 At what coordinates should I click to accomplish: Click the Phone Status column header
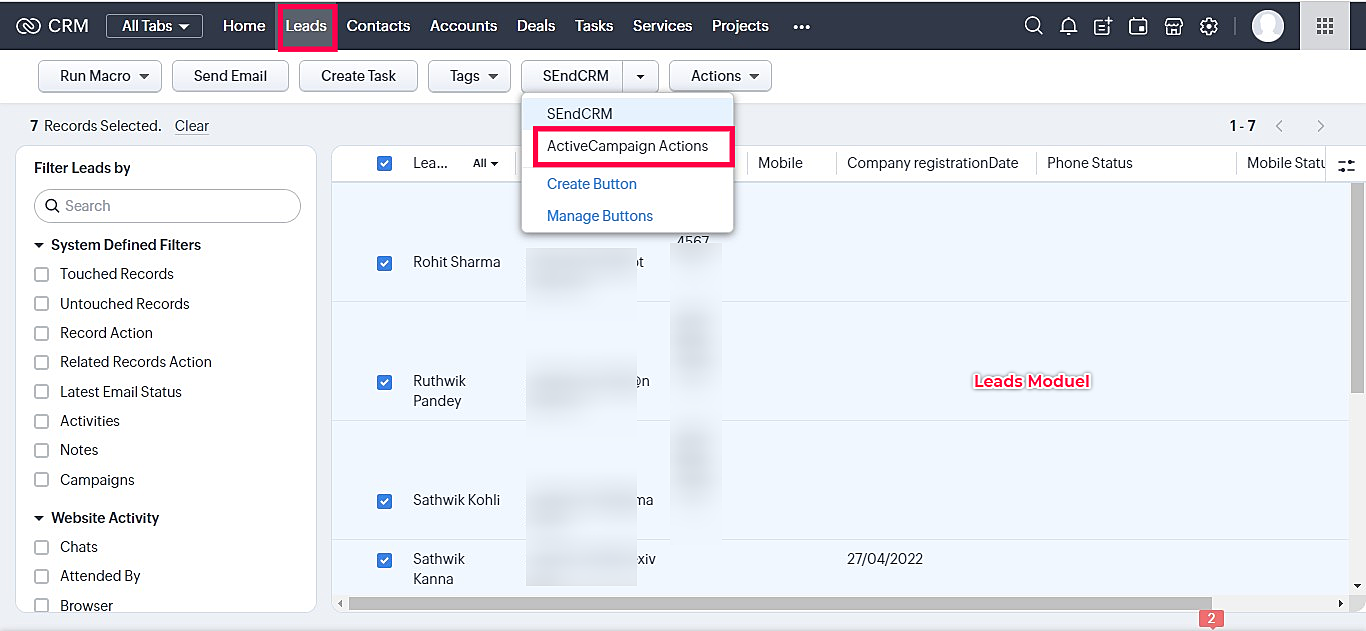pos(1090,163)
